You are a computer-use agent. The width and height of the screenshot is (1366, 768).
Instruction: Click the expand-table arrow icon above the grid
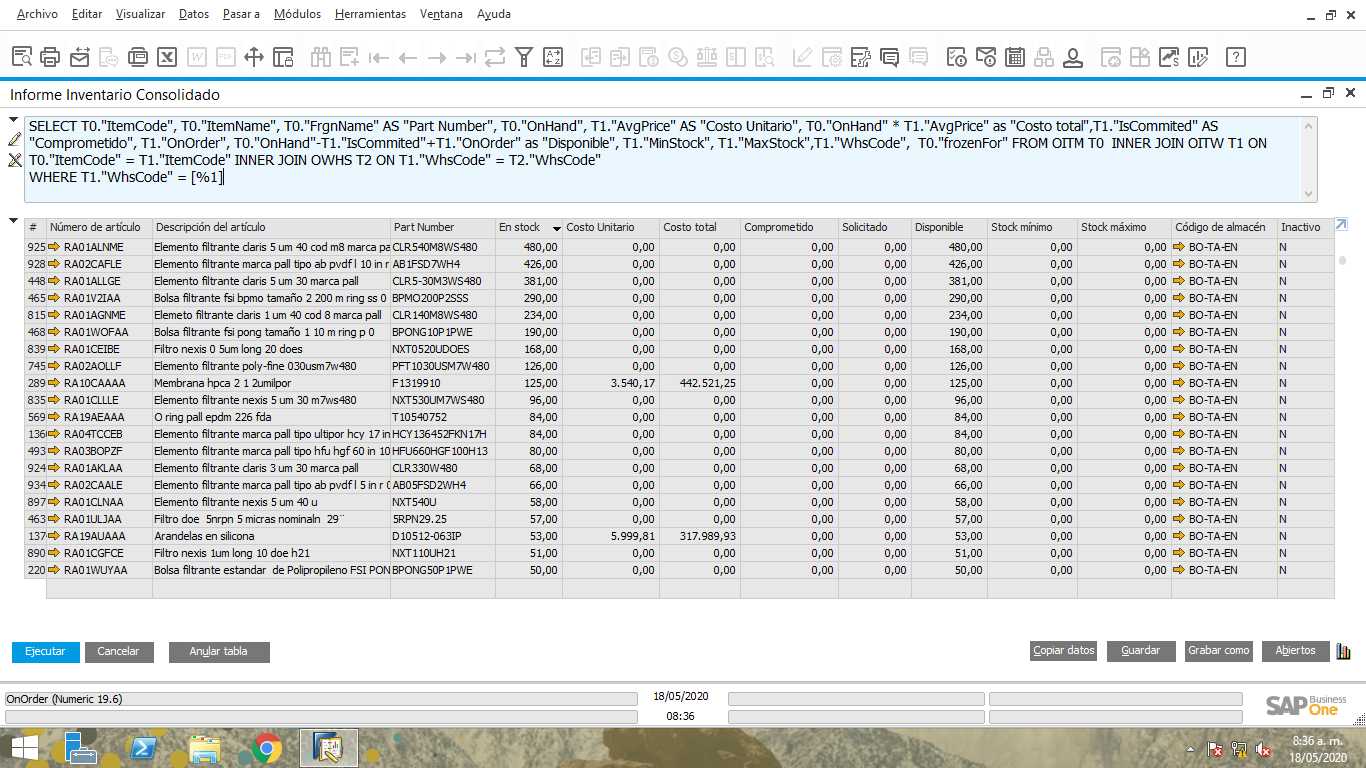pos(1341,225)
